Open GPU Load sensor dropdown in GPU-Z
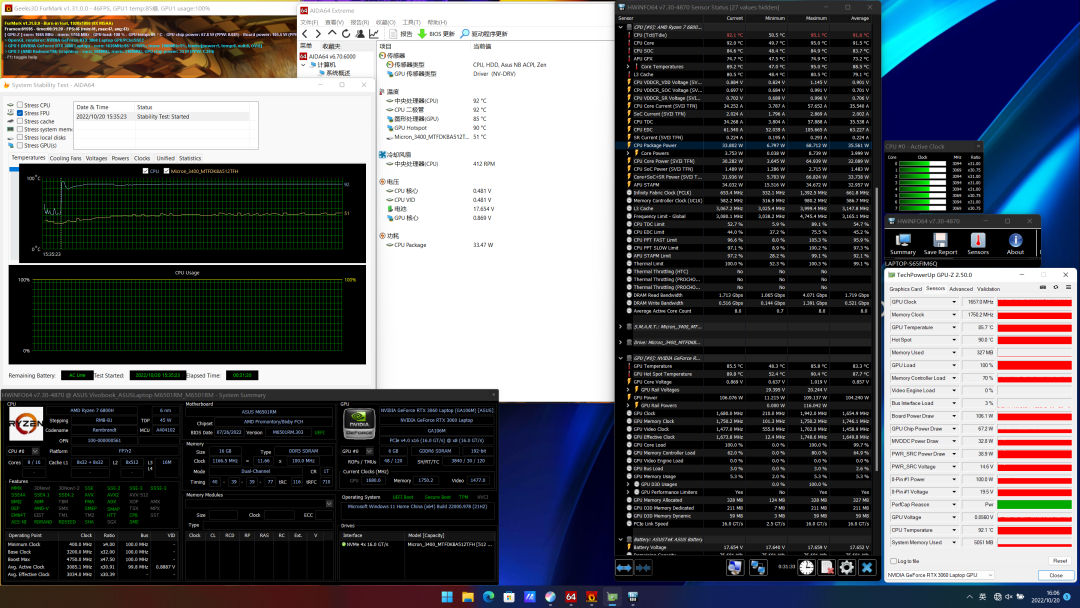This screenshot has height=608, width=1080. pos(954,366)
